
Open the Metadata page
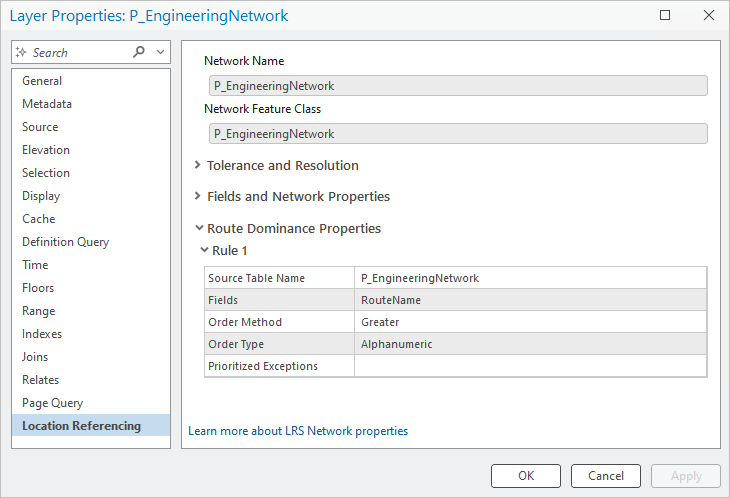[x=47, y=104]
